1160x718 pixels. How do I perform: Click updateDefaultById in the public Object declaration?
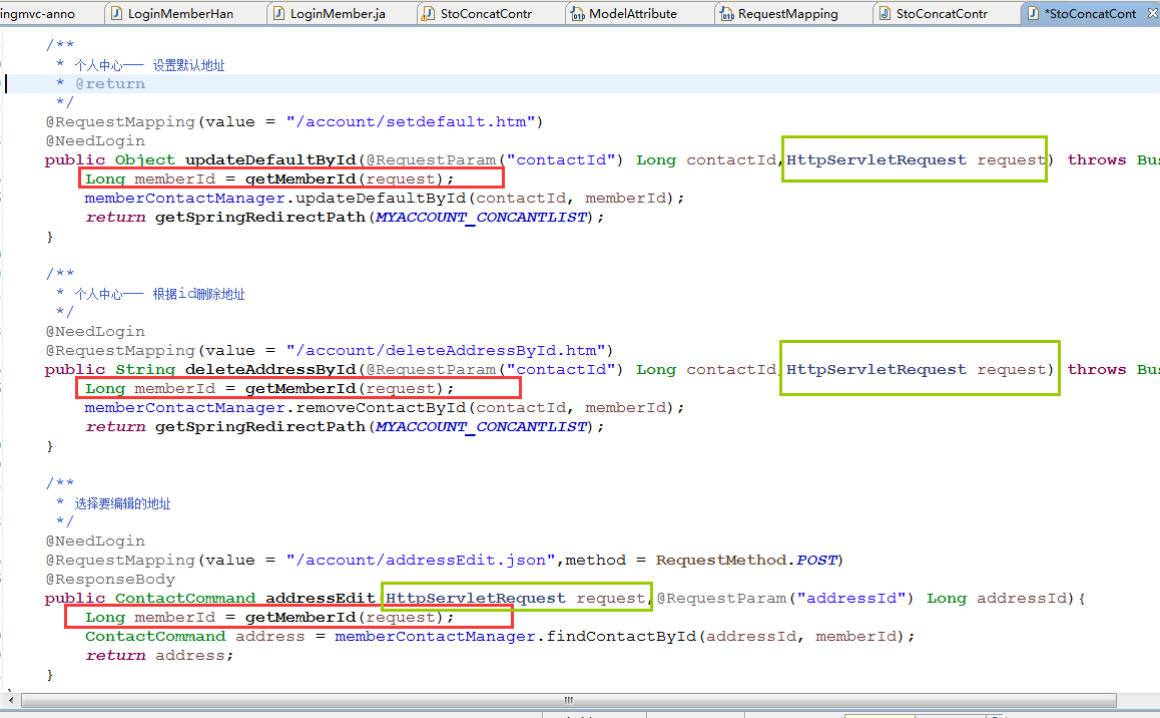click(x=270, y=160)
